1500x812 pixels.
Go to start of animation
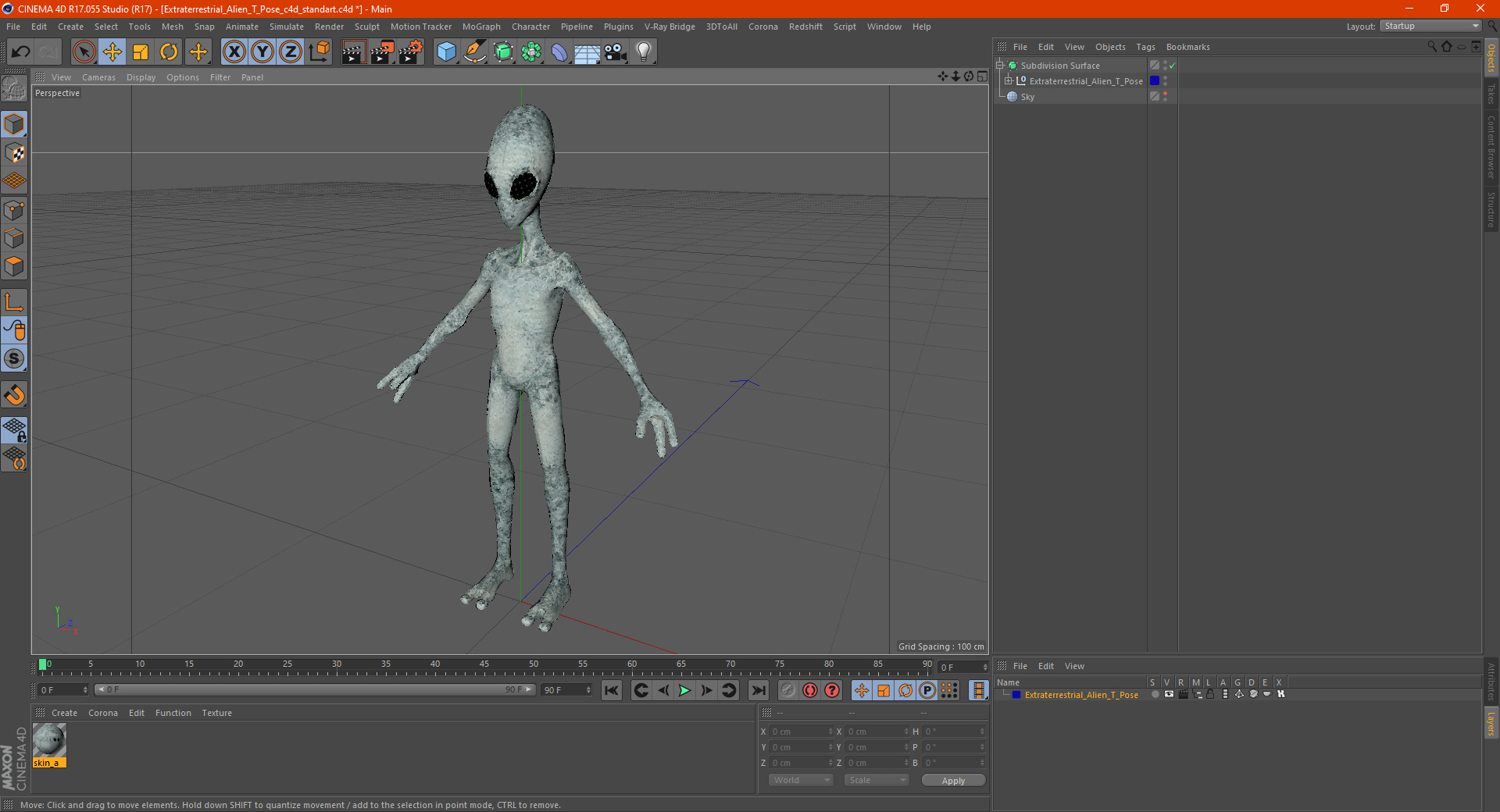612,690
